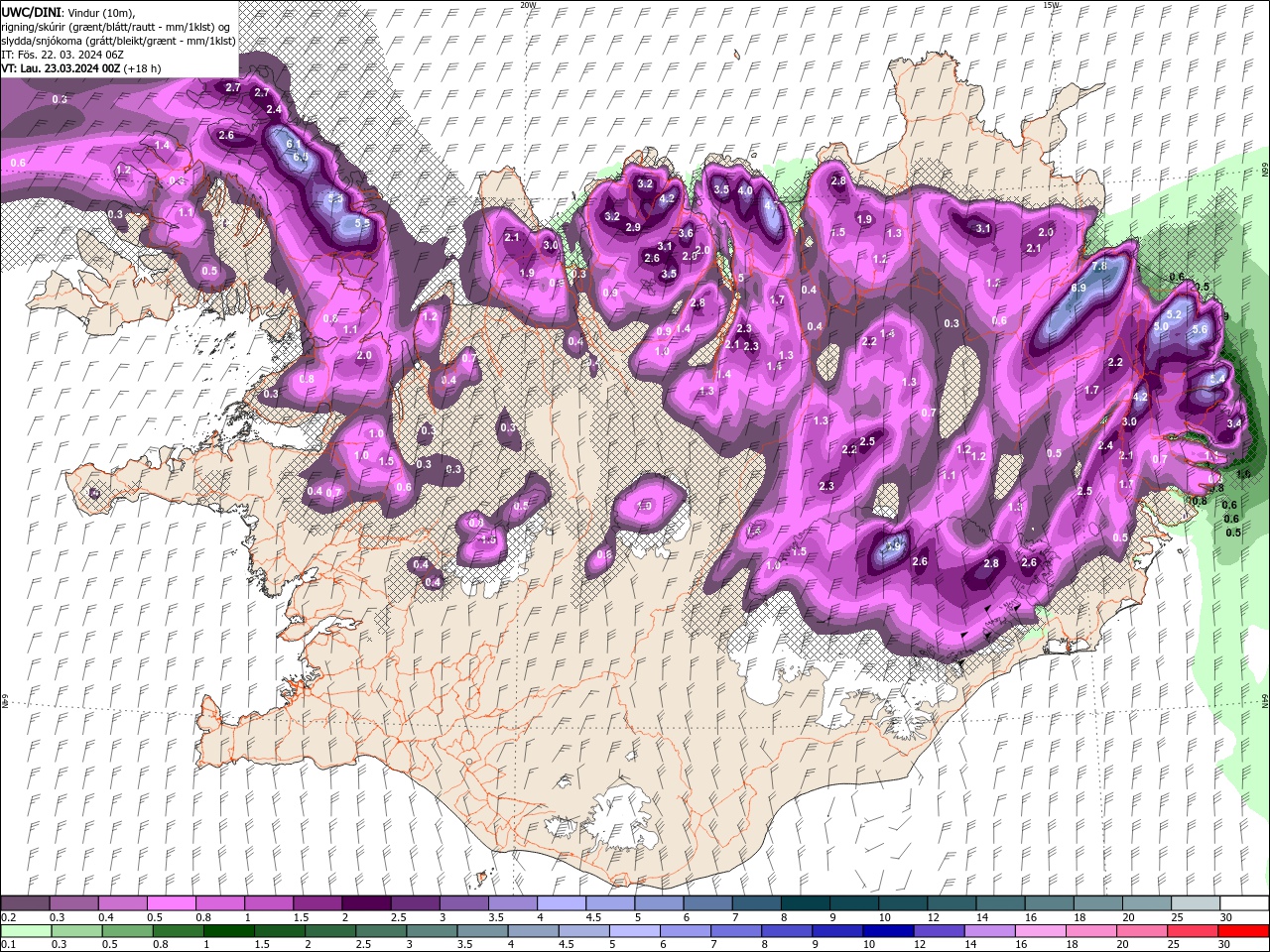Screen dimensions: 1270x952
Task: Click the 6.9 precipitation value on map
Action: click(1079, 289)
